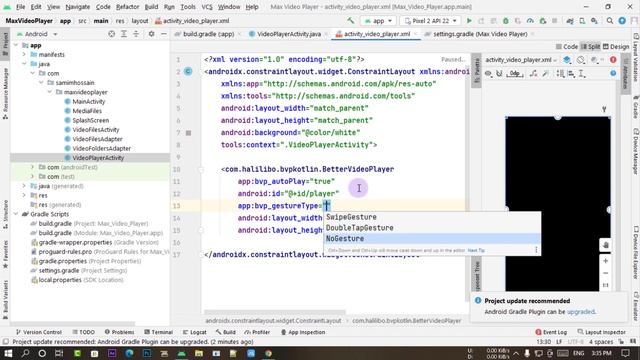
Task: Select SwipeGesture completion suggestion
Action: pyautogui.click(x=432, y=217)
